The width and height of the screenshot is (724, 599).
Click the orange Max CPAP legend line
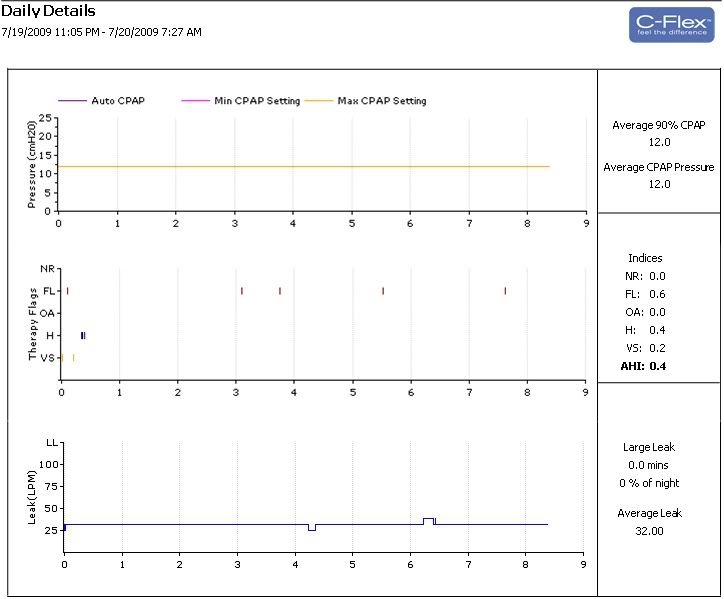319,101
